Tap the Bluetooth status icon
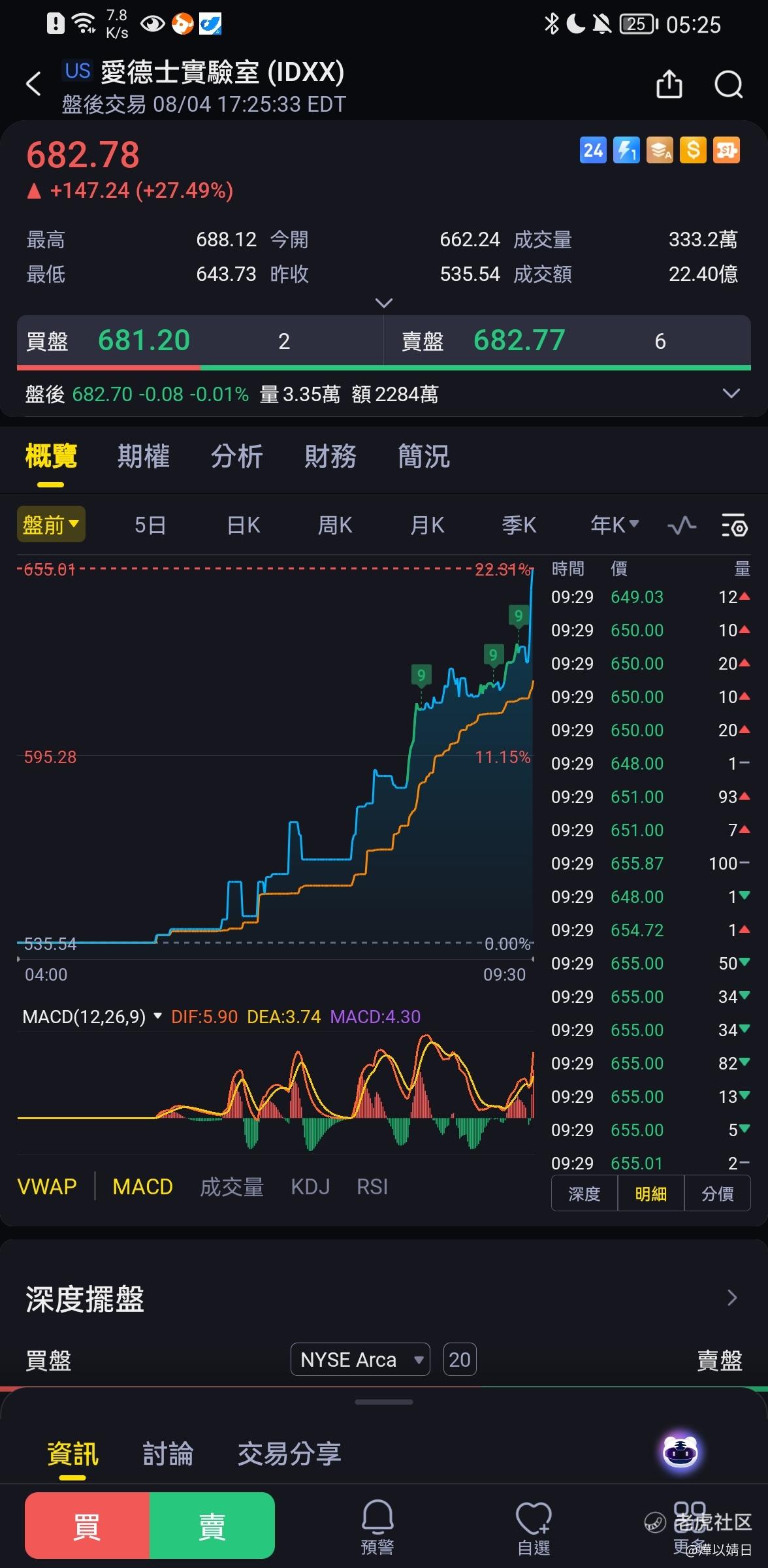The width and height of the screenshot is (768, 1568). point(552,24)
